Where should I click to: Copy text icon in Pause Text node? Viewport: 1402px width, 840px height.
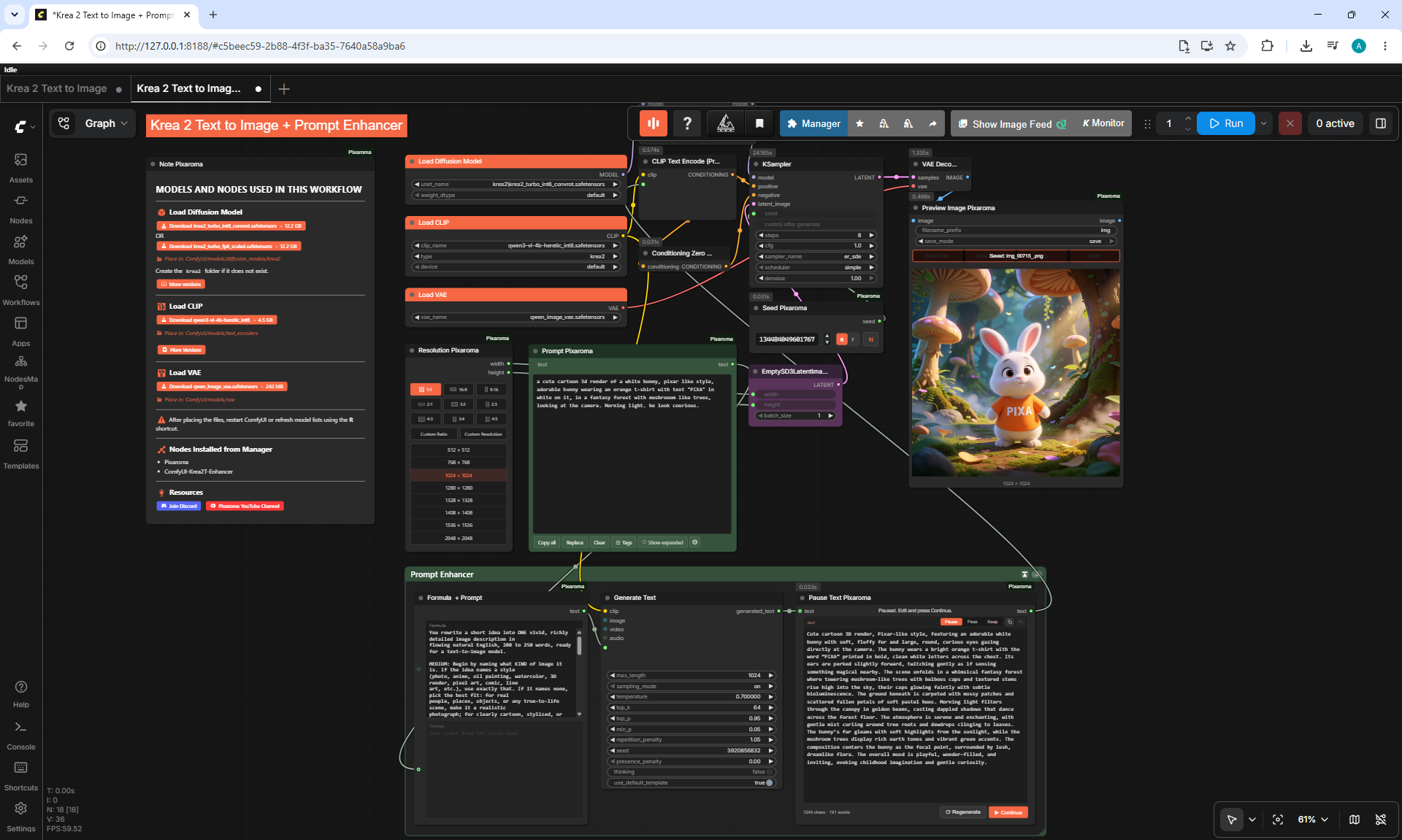point(1010,622)
